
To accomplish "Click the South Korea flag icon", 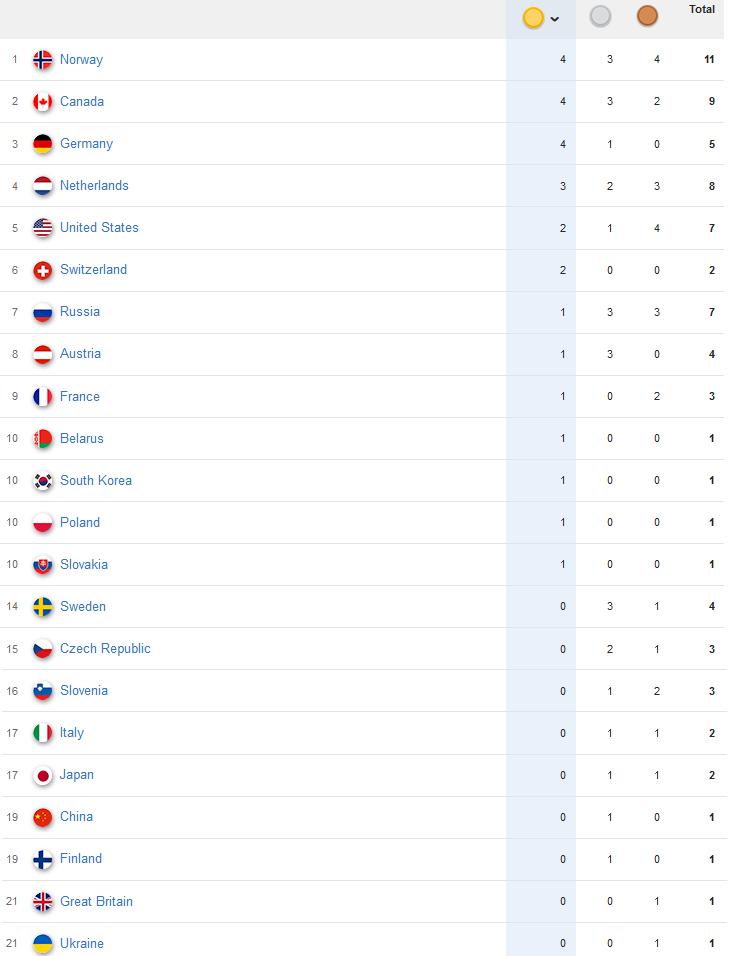I will (x=43, y=481).
